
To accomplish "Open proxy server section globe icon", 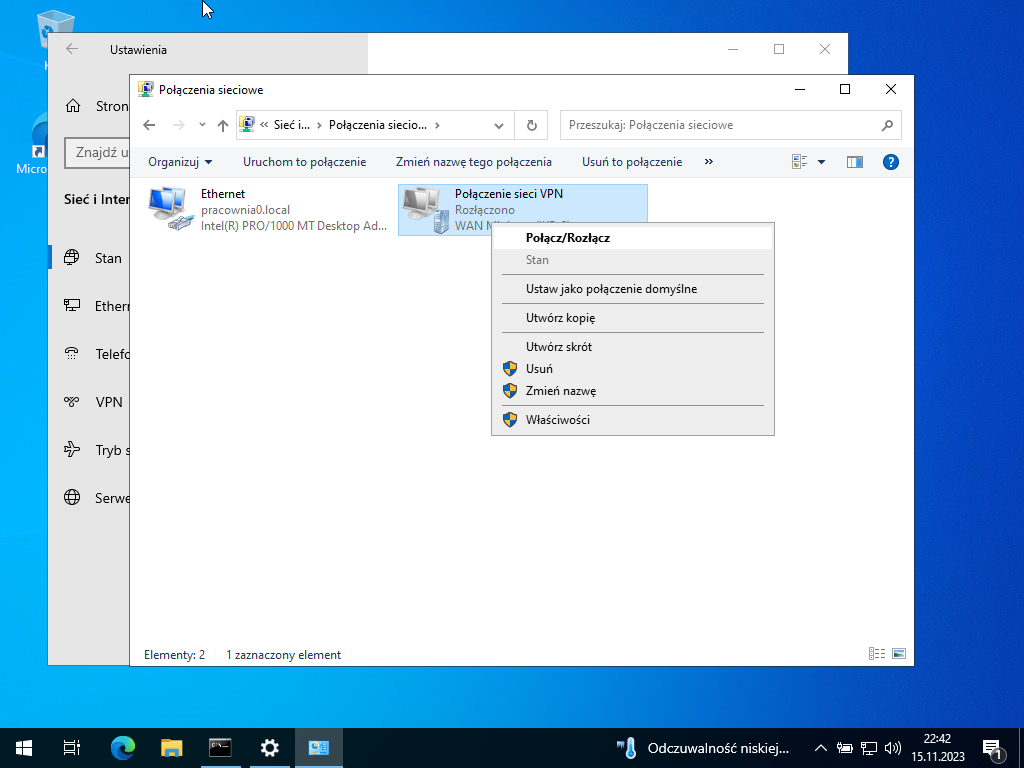I will (72, 498).
